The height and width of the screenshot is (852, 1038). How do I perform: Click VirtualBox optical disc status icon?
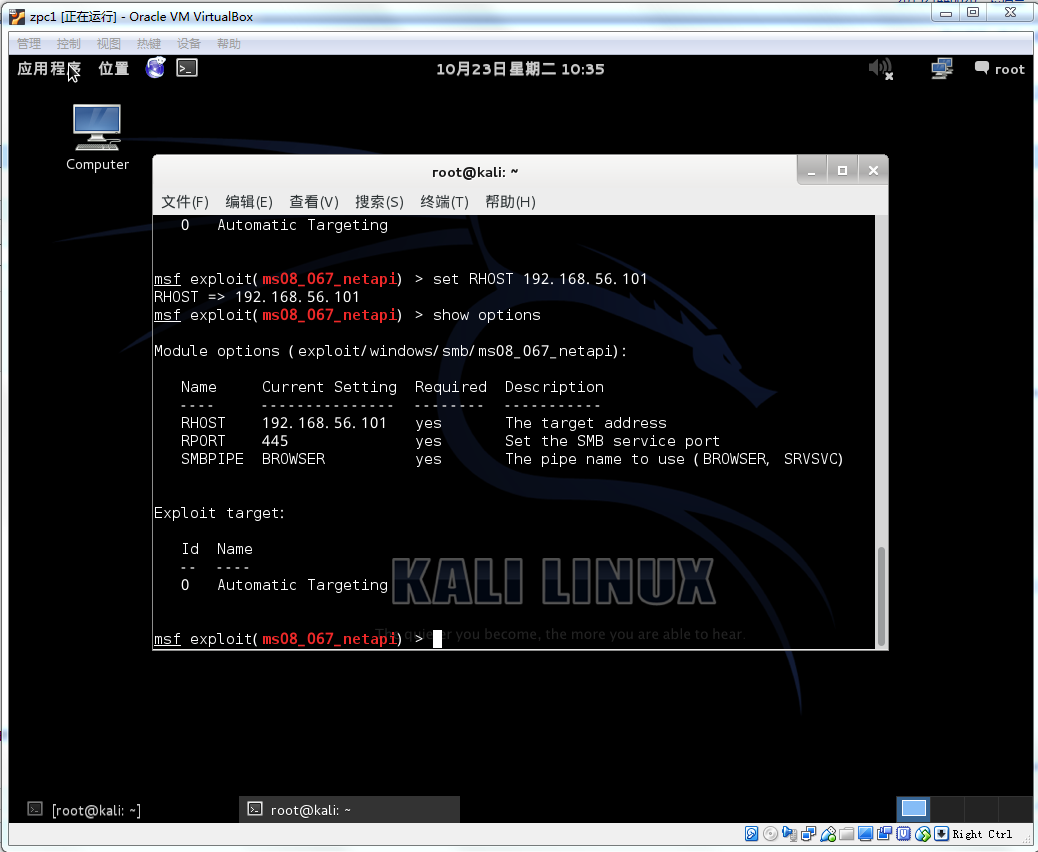pyautogui.click(x=771, y=834)
